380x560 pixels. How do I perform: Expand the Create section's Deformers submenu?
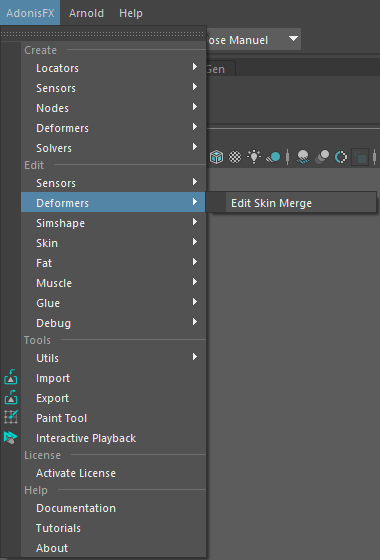point(113,128)
